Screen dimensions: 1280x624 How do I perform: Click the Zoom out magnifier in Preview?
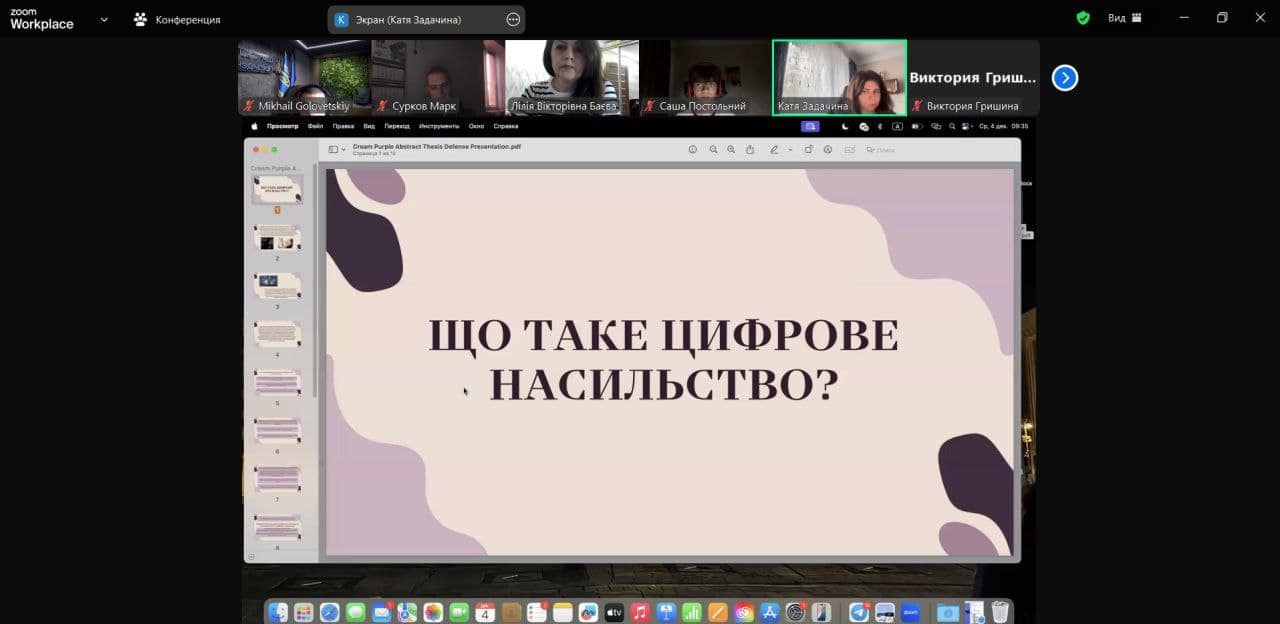[x=713, y=150]
